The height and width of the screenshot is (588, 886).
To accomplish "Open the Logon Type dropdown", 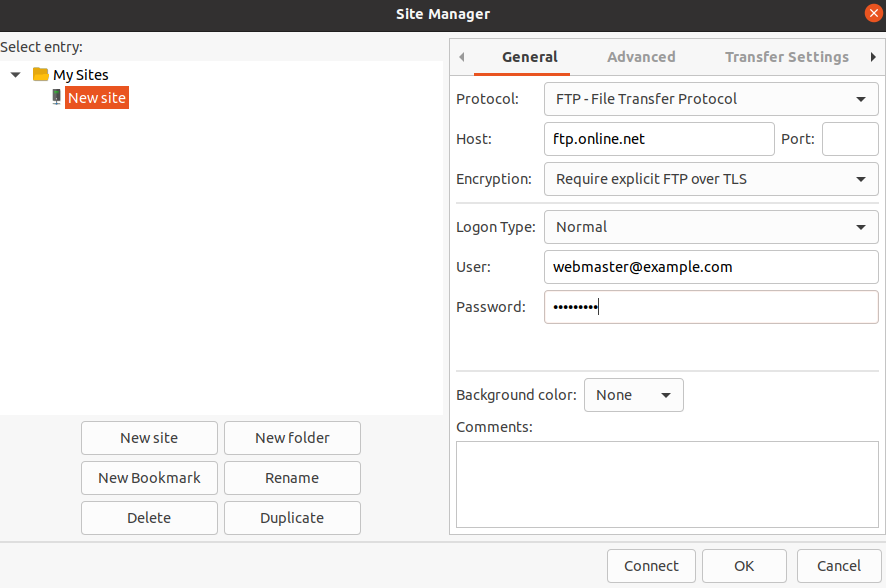I will point(710,227).
